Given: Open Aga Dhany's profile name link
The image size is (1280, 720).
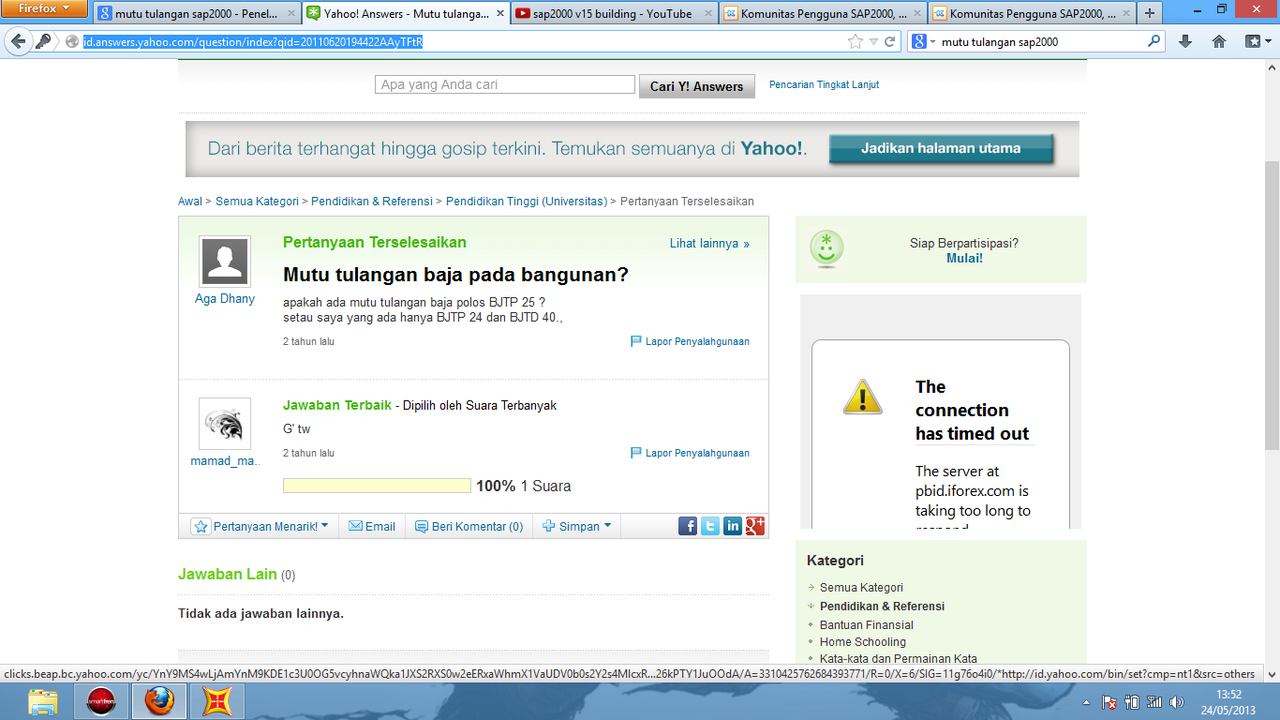Looking at the screenshot, I should coord(225,299).
